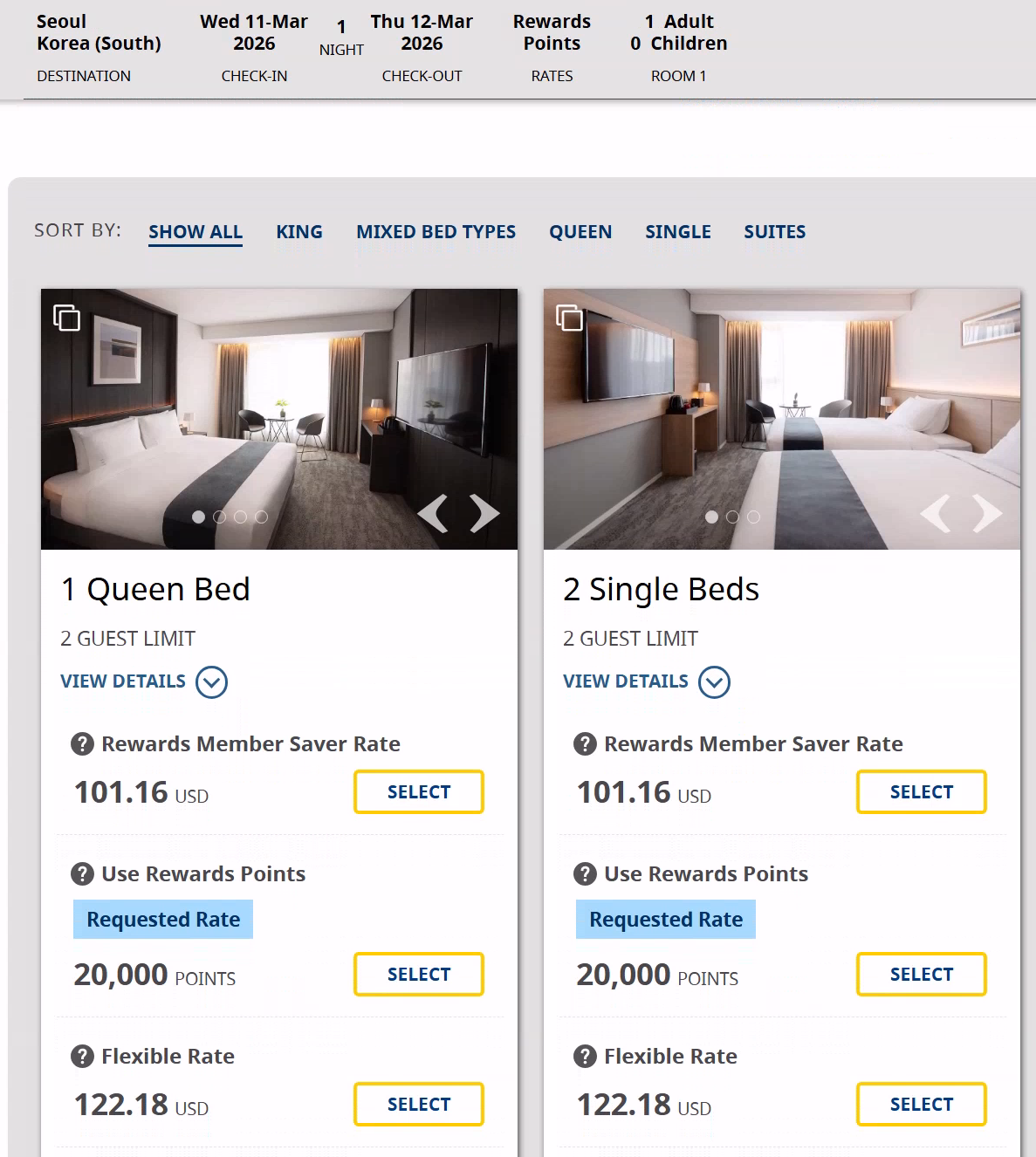Open photo gallery icon on Queen Bed image

tap(66, 318)
